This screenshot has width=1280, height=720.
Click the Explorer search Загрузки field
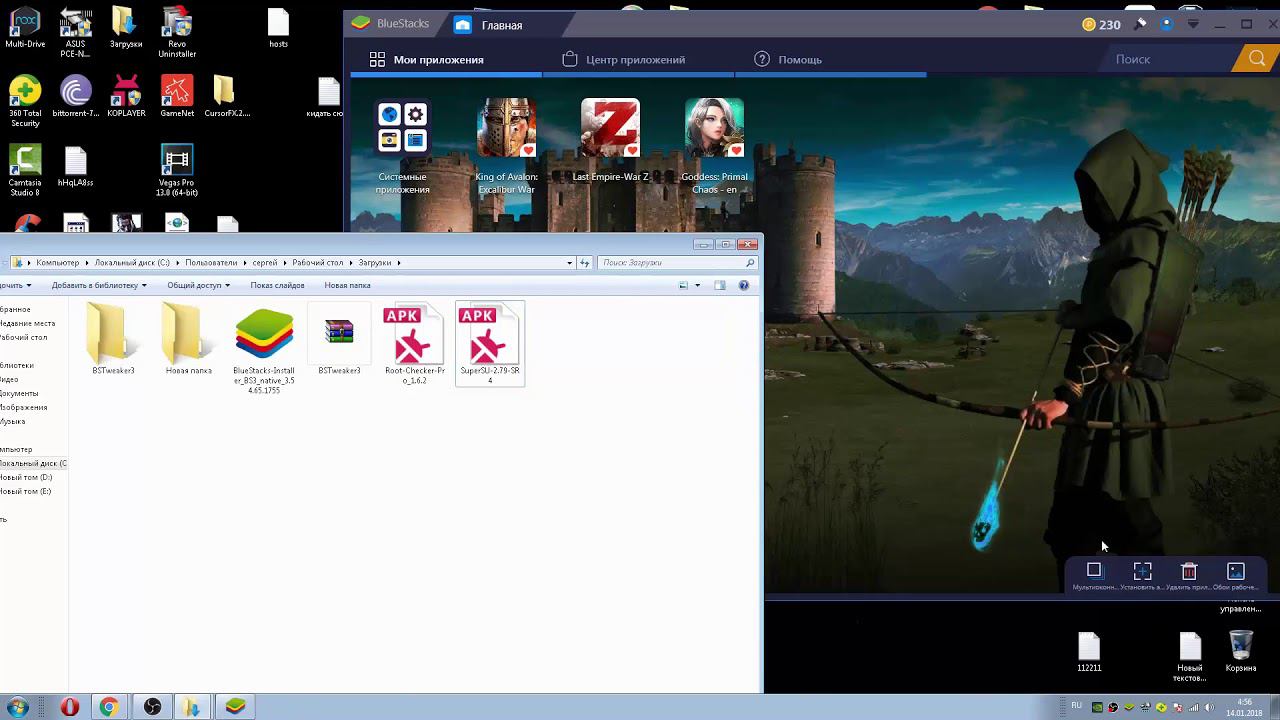click(x=677, y=263)
